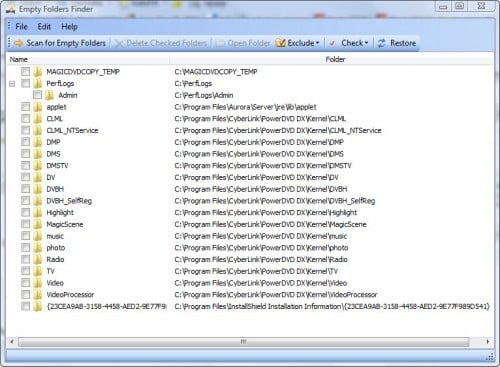Collapse the PerfLogs tree node
The width and height of the screenshot is (500, 367).
click(x=12, y=84)
